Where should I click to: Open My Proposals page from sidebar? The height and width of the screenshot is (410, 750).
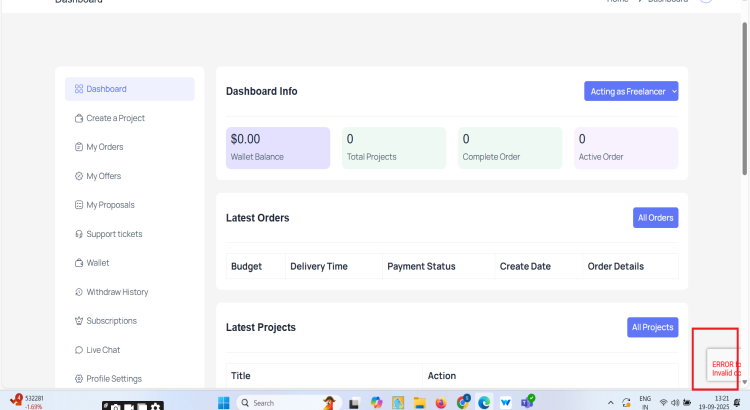[110, 205]
